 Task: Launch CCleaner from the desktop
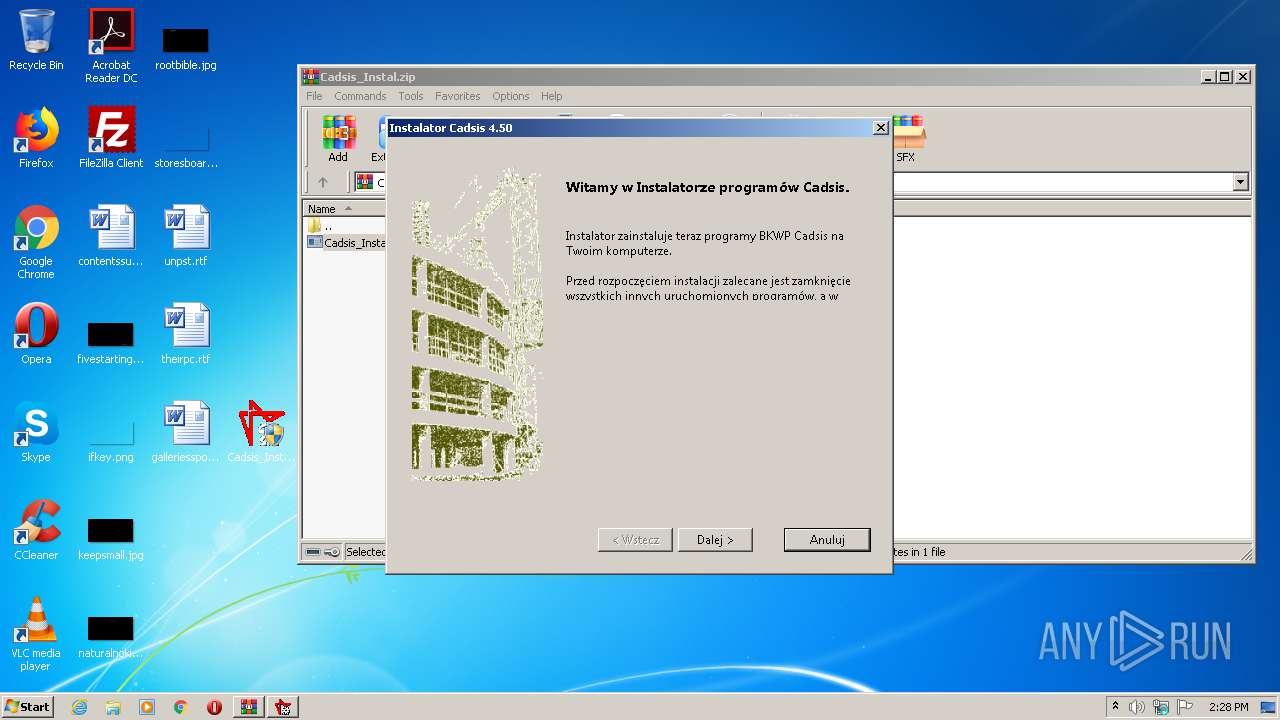pos(36,530)
